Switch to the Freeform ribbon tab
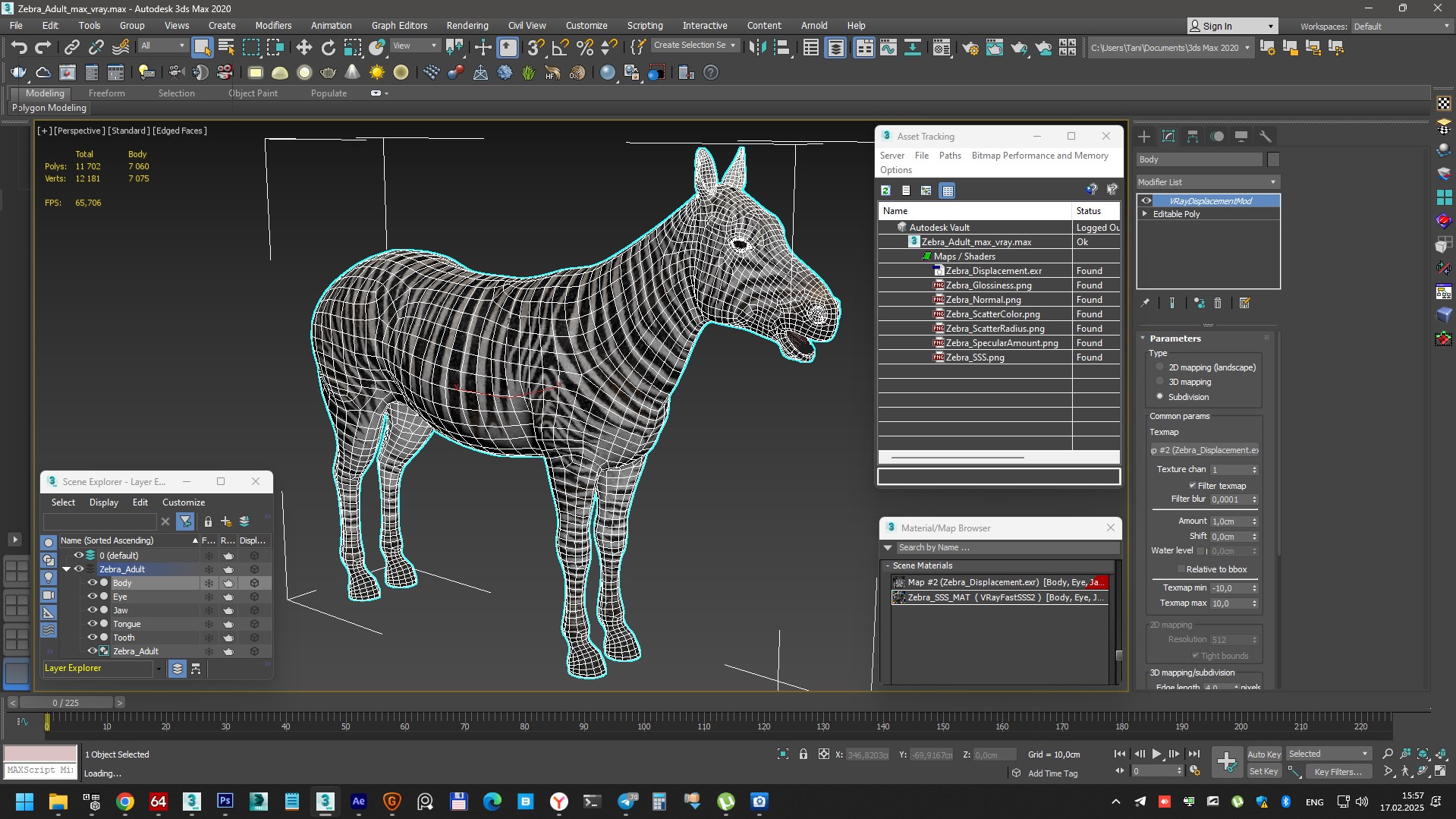The height and width of the screenshot is (819, 1456). click(x=106, y=93)
